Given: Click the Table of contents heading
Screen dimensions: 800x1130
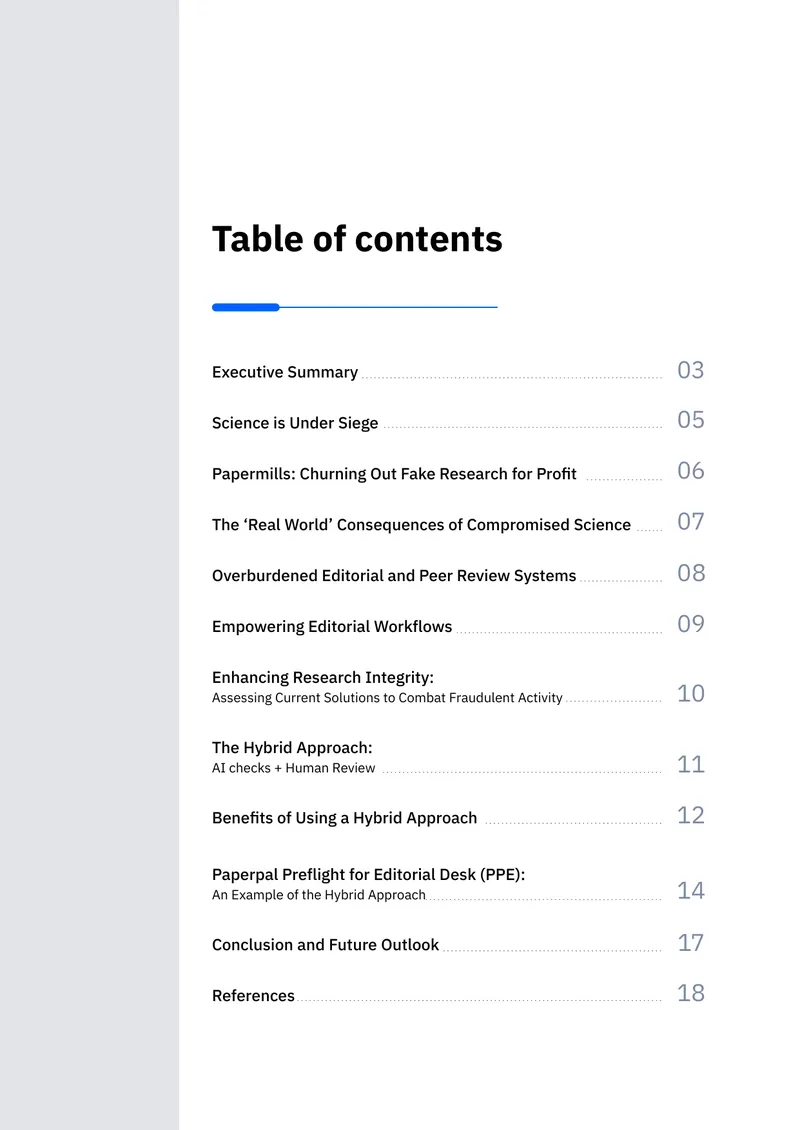Looking at the screenshot, I should [357, 239].
